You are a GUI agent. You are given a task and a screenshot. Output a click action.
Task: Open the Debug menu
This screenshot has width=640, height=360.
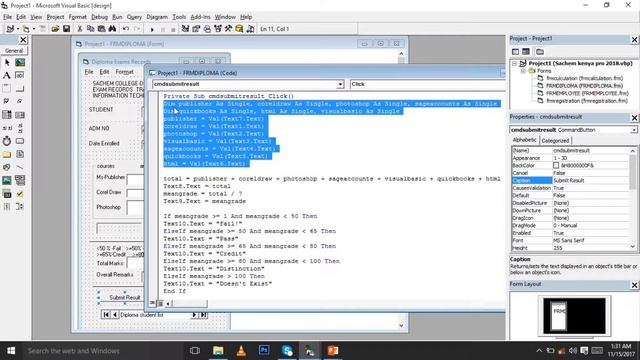pos(99,17)
